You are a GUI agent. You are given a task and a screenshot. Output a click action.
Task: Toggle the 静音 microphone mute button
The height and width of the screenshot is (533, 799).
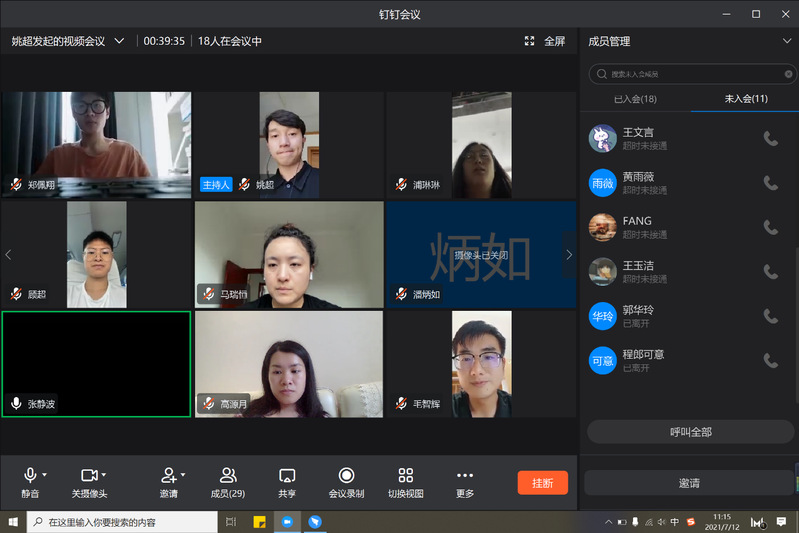click(x=30, y=476)
